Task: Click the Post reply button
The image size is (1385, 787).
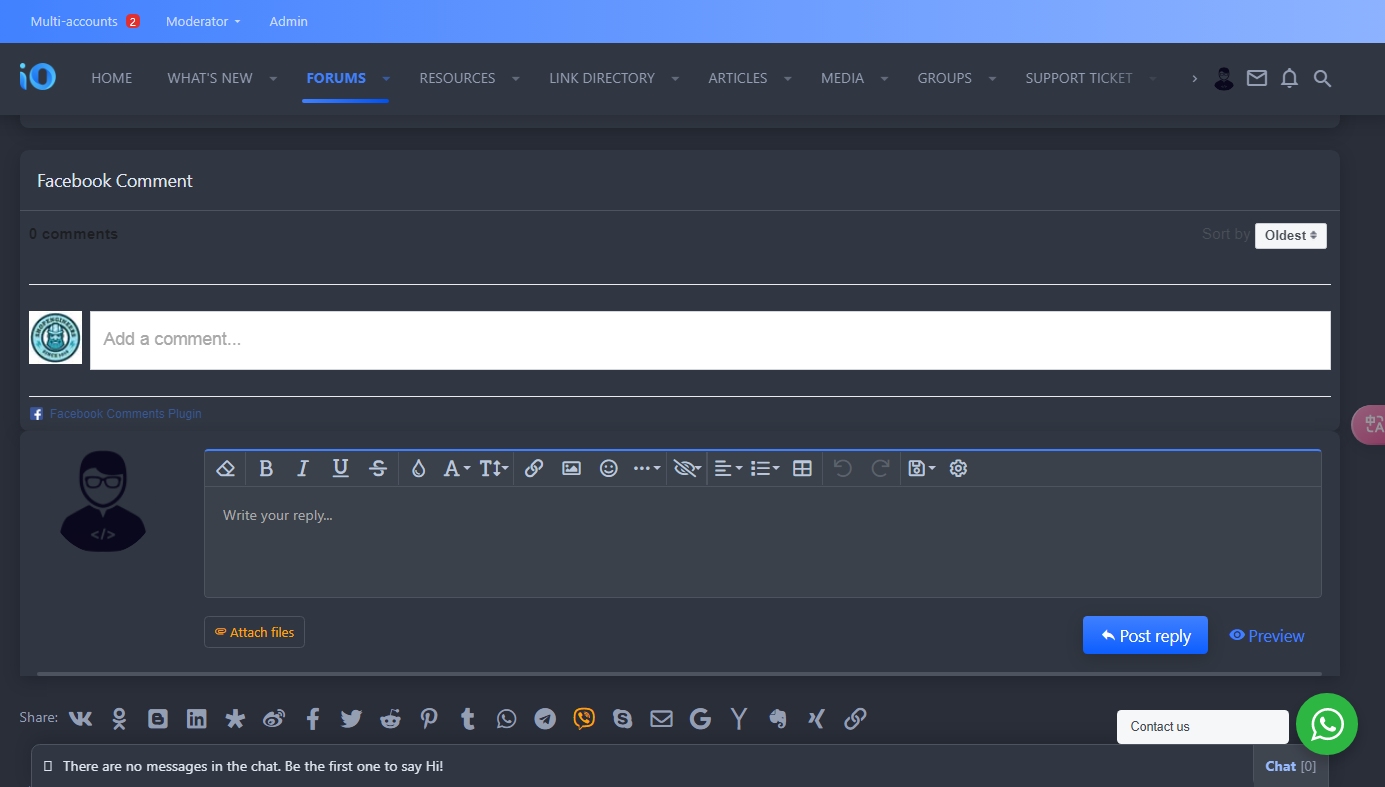Action: (1145, 635)
